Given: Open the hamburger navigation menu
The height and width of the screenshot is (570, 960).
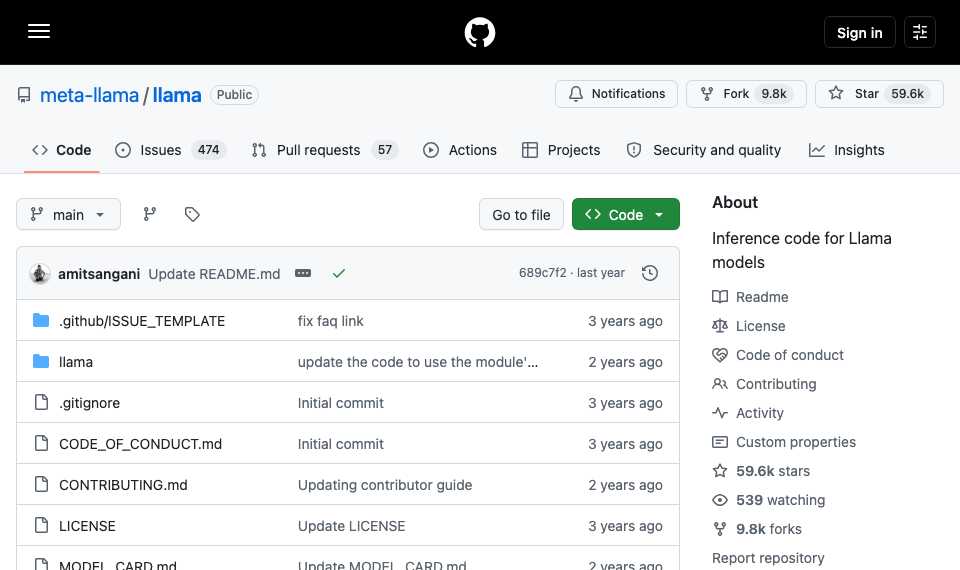Looking at the screenshot, I should 39,31.
